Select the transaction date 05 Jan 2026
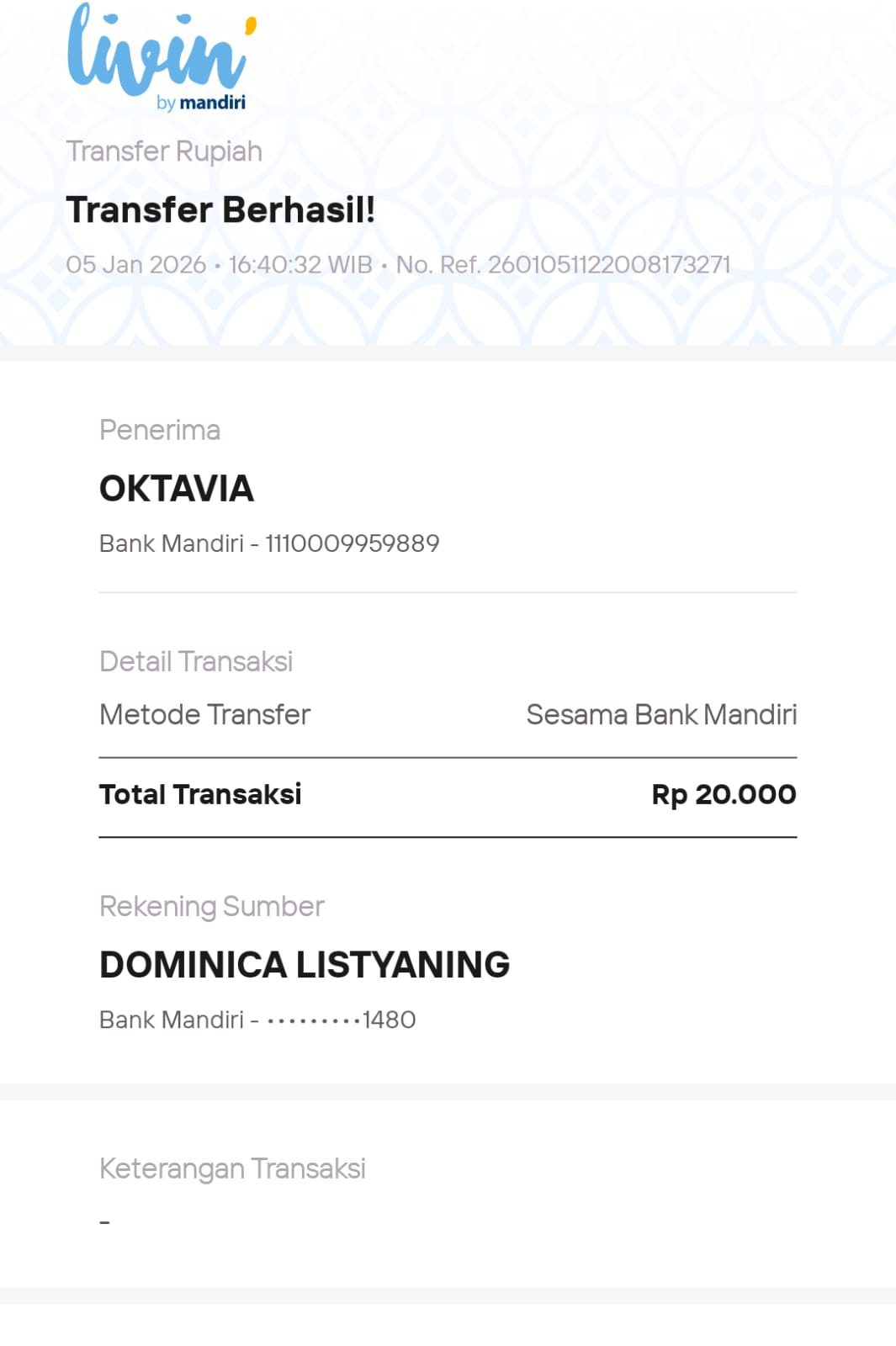Viewport: 896px width, 1346px height. point(136,265)
